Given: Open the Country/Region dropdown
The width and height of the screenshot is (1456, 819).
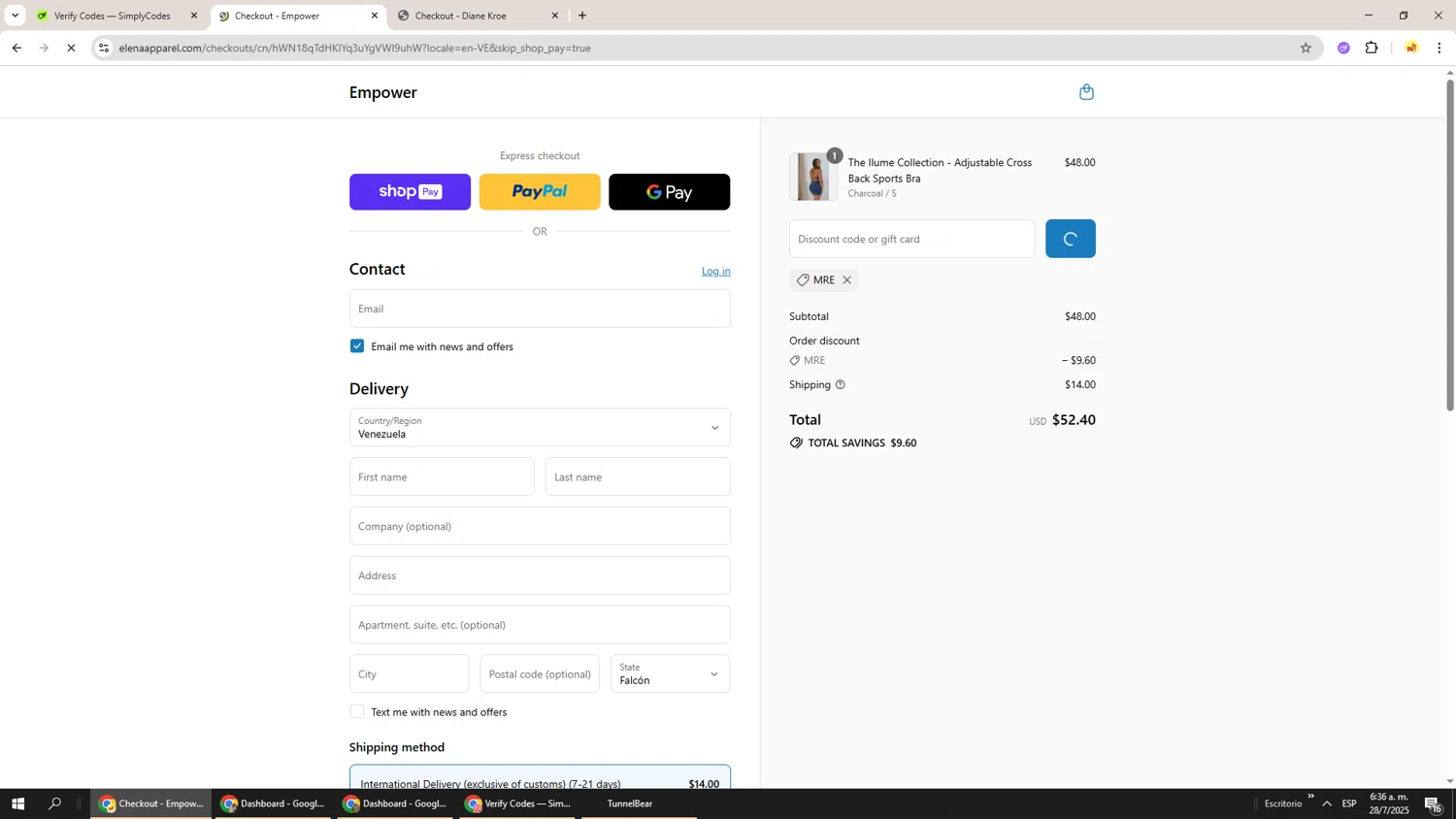Looking at the screenshot, I should pos(540,427).
